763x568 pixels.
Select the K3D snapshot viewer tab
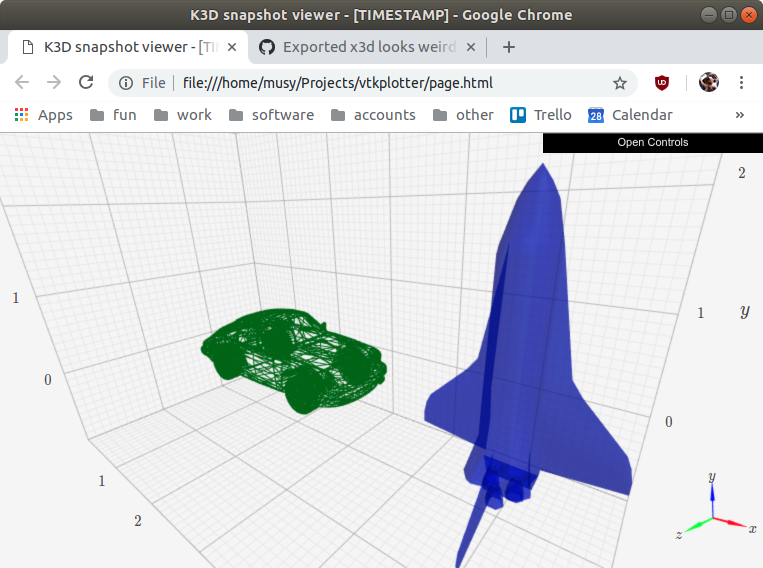(127, 47)
